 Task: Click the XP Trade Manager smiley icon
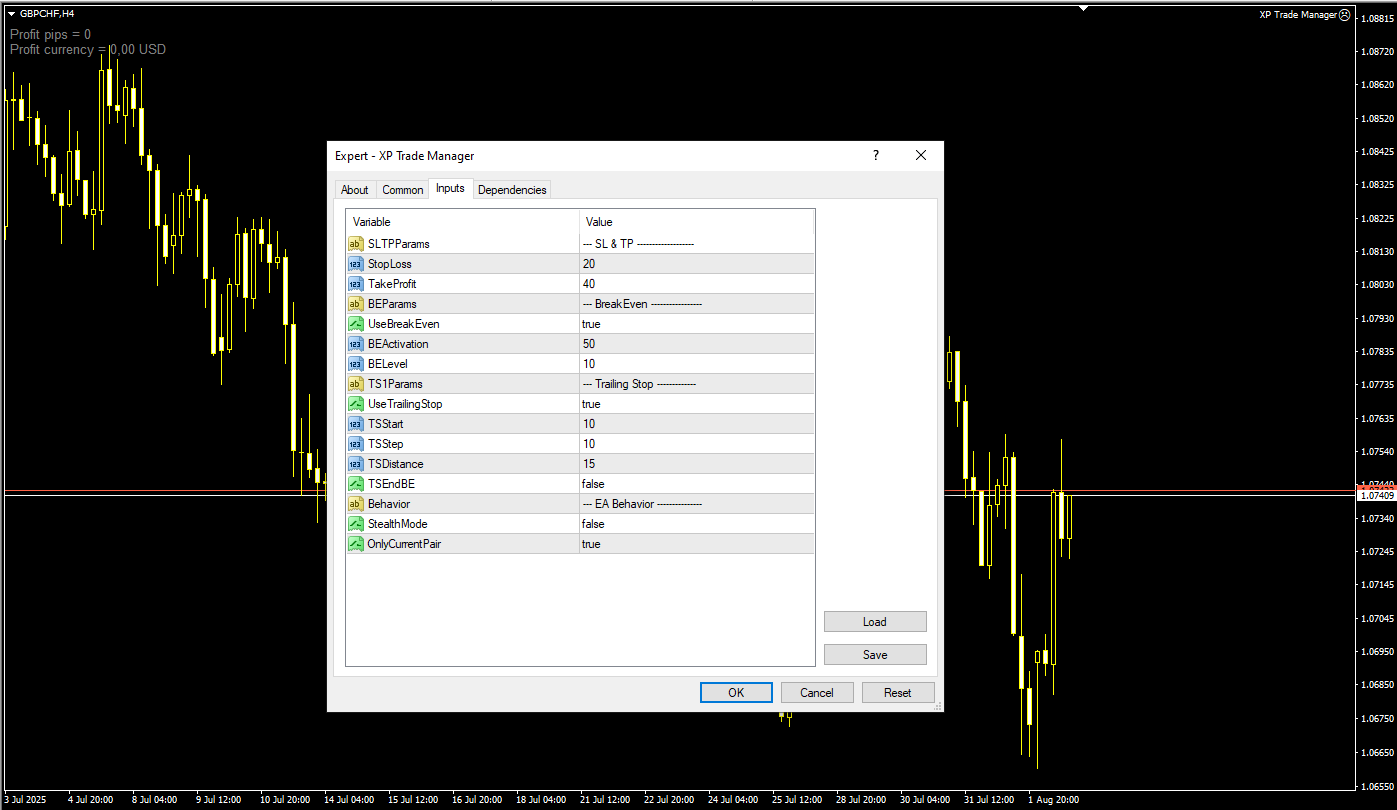(x=1345, y=14)
